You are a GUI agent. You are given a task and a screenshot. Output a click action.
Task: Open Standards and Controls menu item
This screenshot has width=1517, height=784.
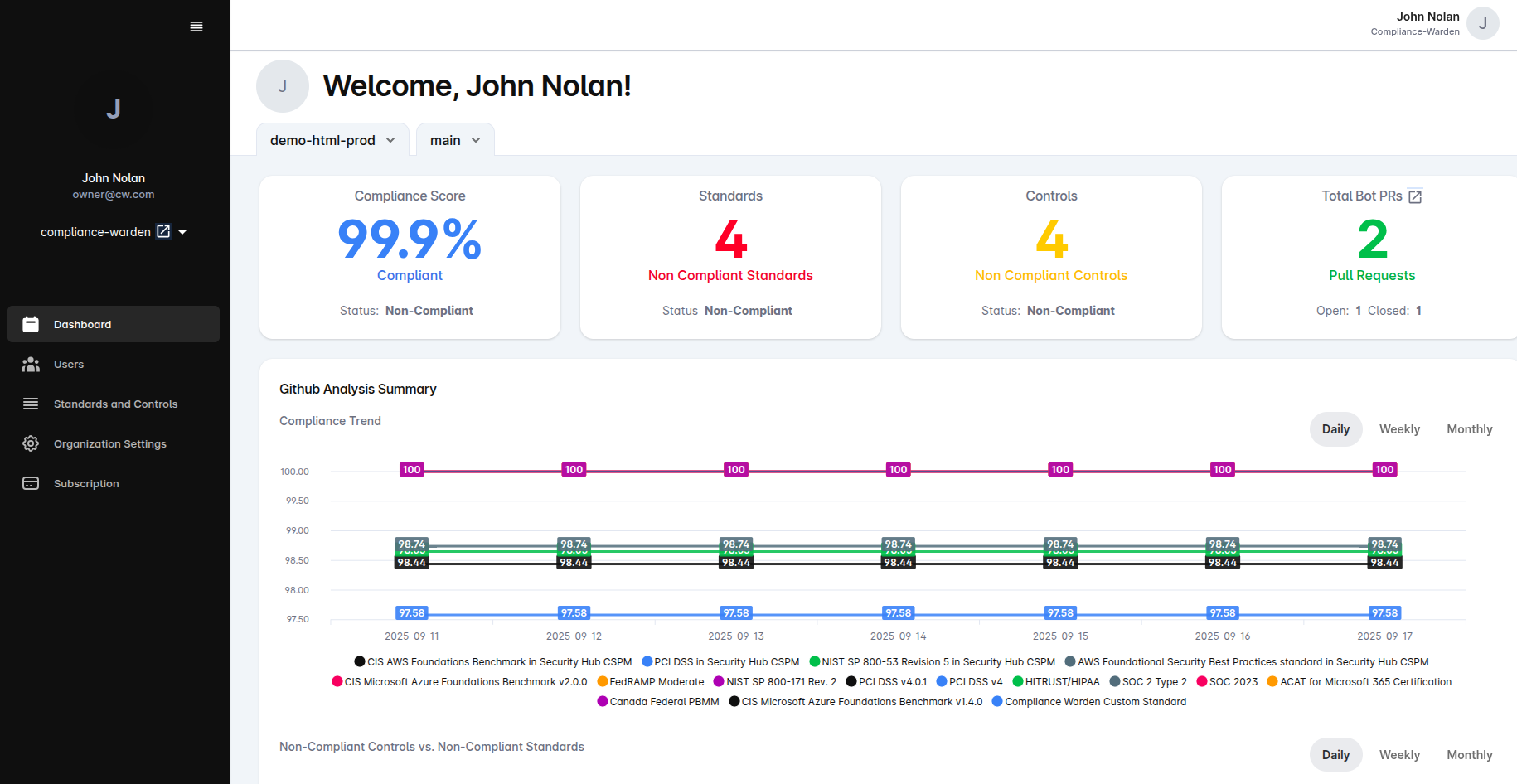coord(115,404)
